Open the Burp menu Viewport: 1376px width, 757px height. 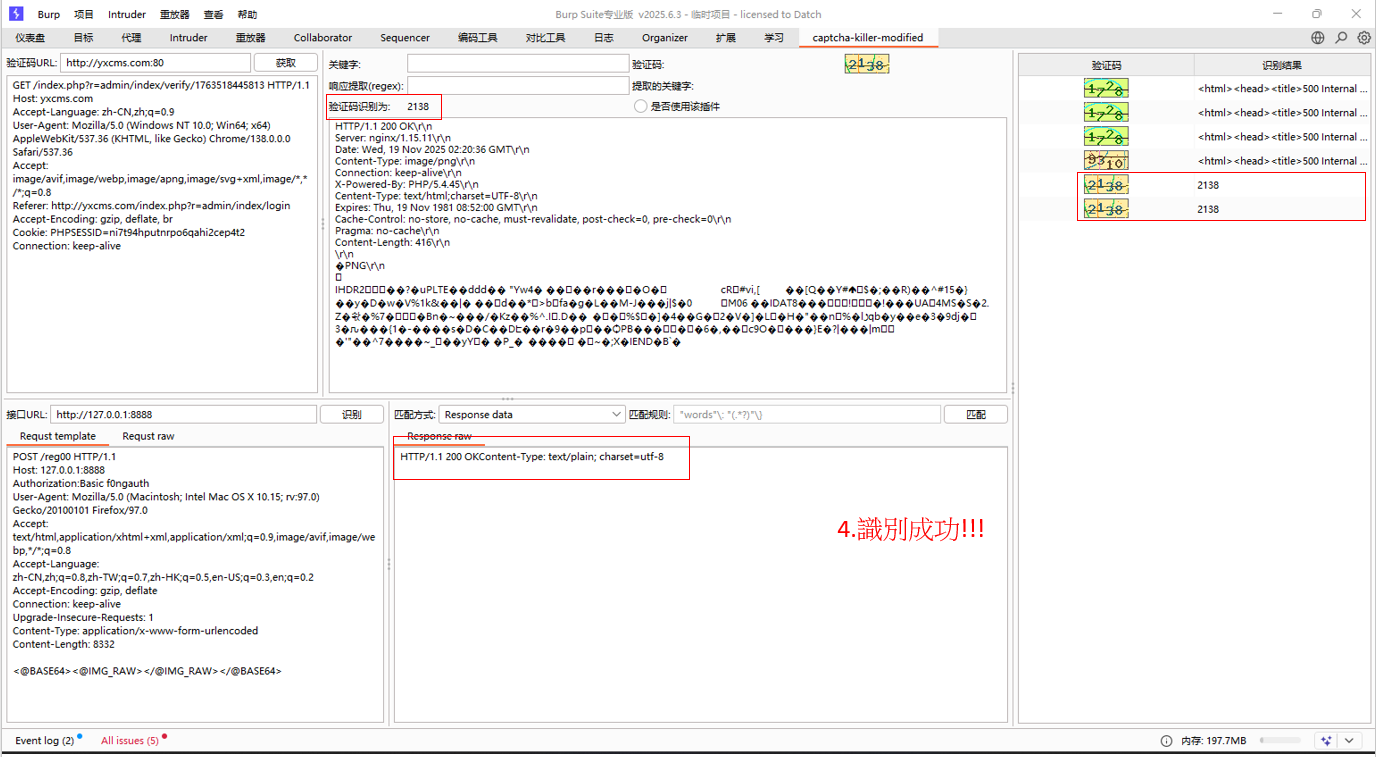[x=49, y=15]
